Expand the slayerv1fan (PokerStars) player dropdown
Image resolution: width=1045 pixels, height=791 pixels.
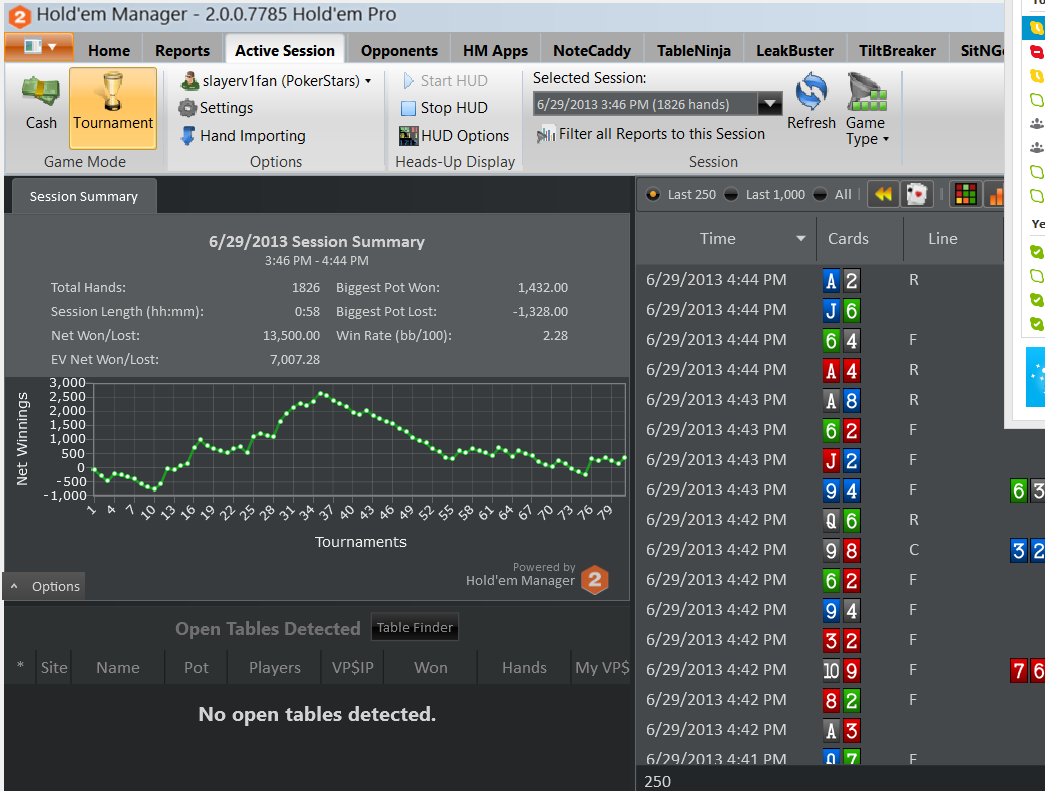pyautogui.click(x=368, y=81)
